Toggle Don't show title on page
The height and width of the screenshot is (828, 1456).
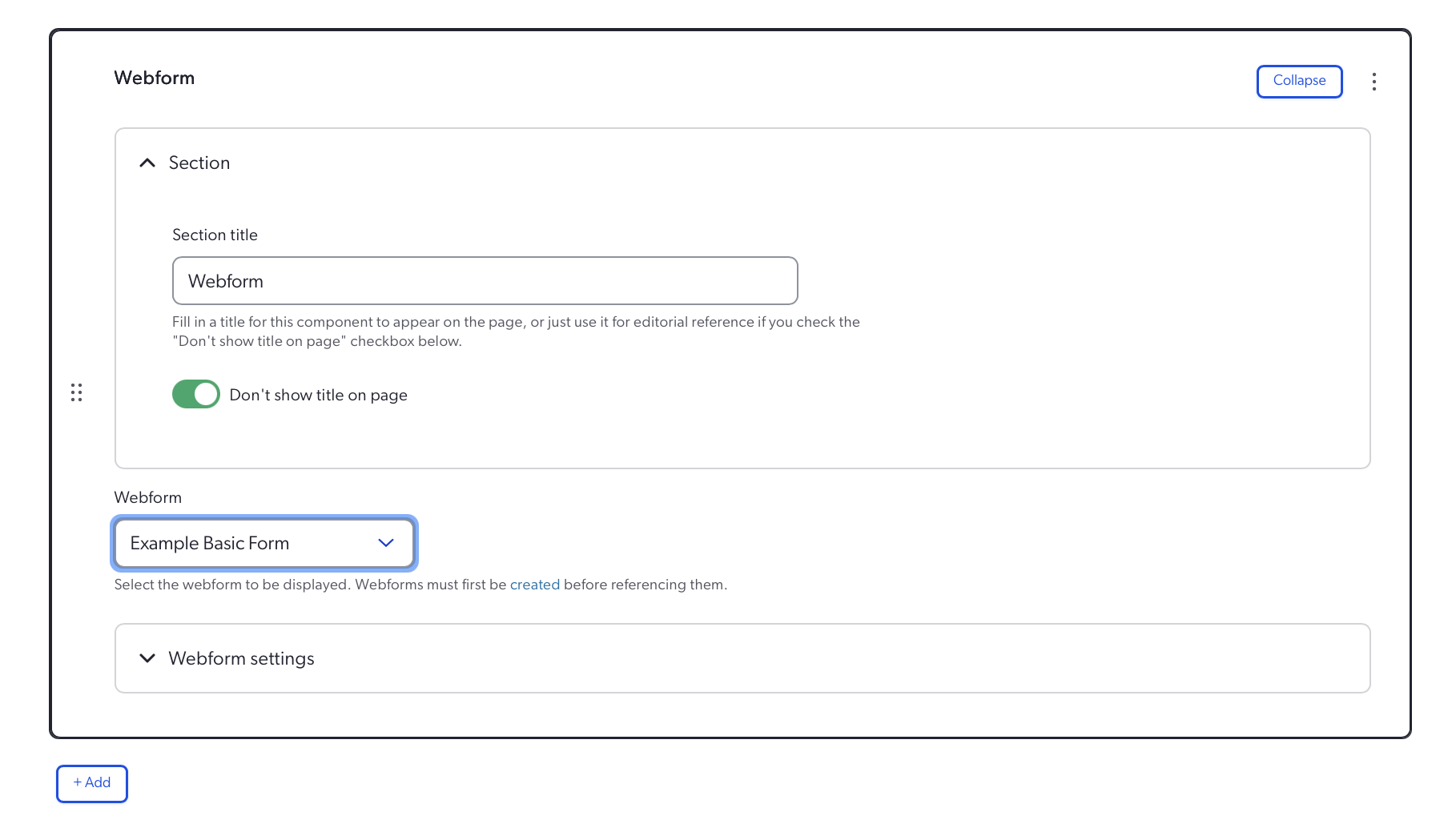pyautogui.click(x=195, y=394)
